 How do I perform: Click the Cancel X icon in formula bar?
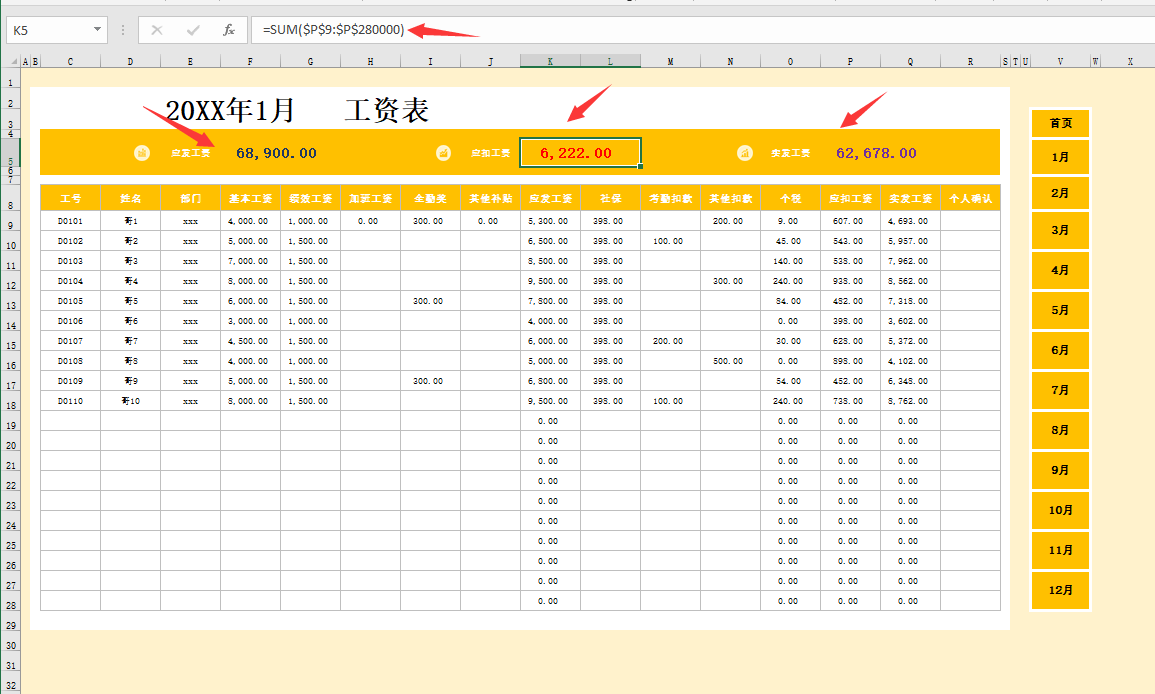coord(157,30)
